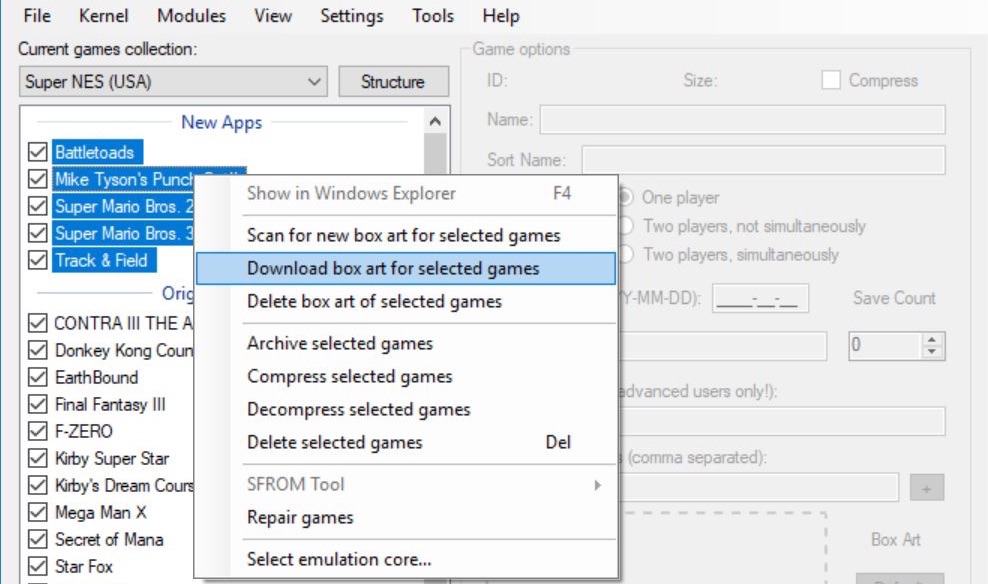Open the Tools menu

(433, 15)
